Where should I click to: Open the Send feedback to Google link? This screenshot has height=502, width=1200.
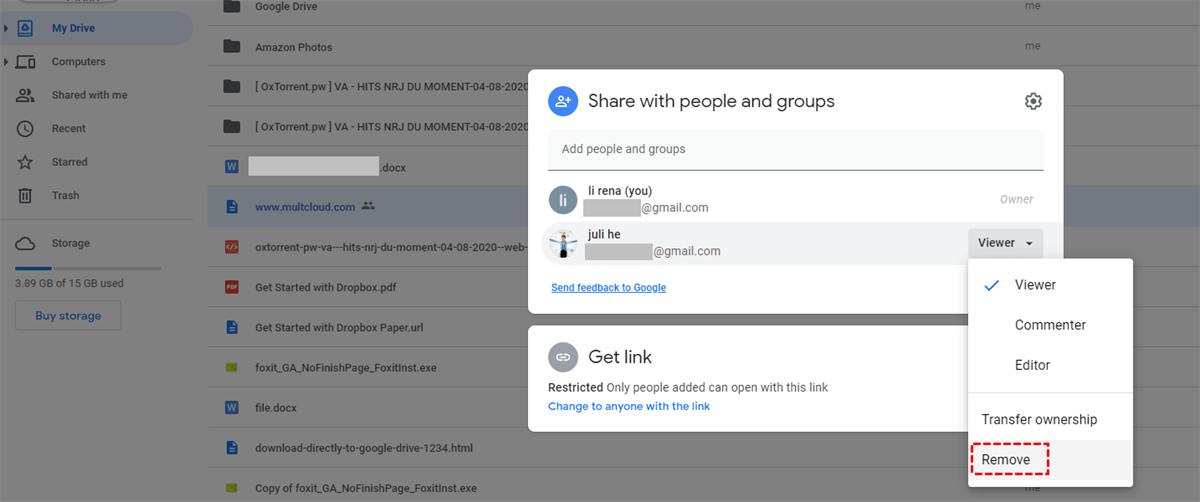tap(608, 288)
